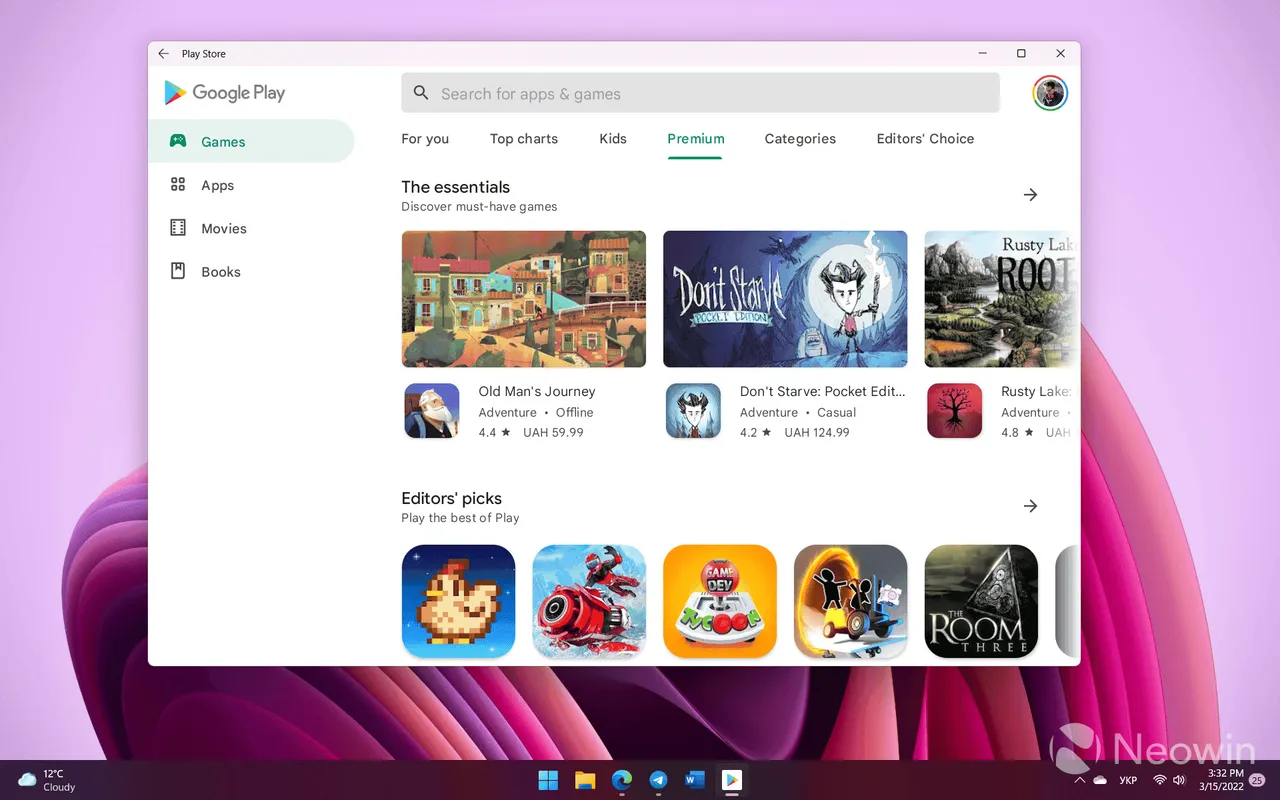The width and height of the screenshot is (1280, 800).
Task: Open the account profile avatar
Action: 1049,93
